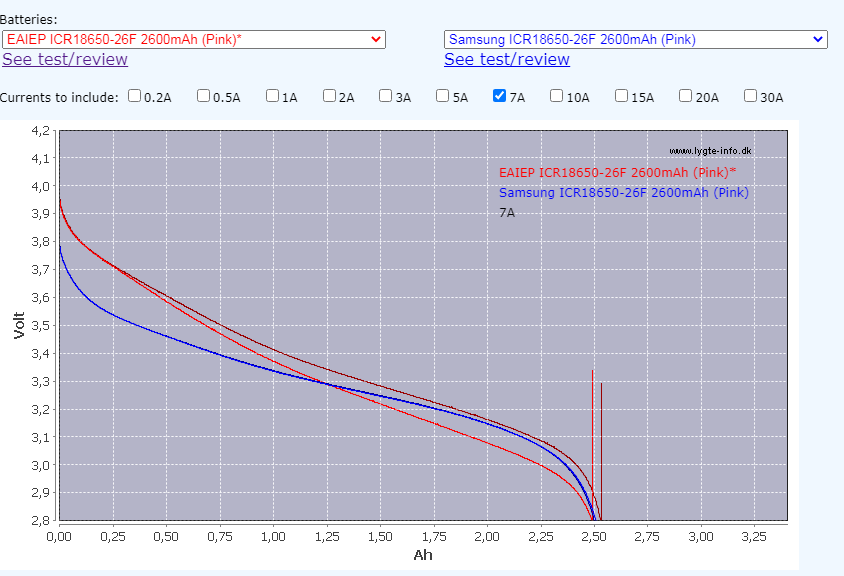Click the "2,50" value on Ah axis
This screenshot has height=576, width=844.
(594, 537)
